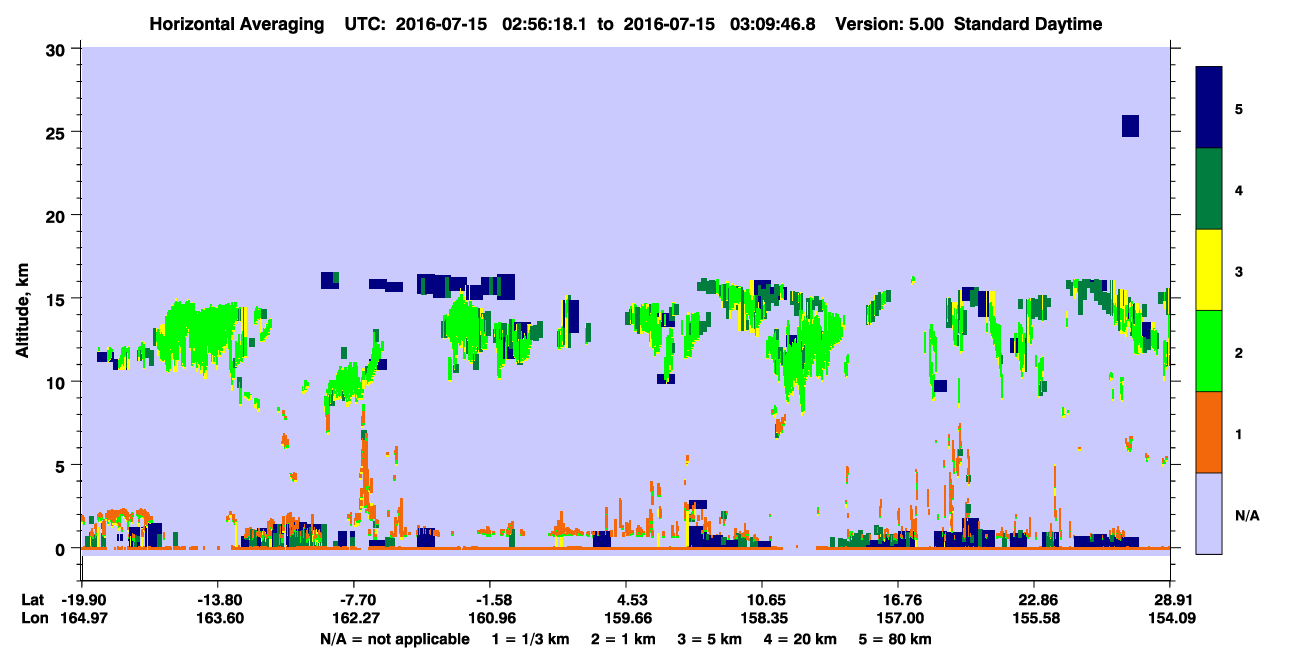Click latitude value '-13.80'
This screenshot has height=667, width=1300.
click(x=218, y=600)
